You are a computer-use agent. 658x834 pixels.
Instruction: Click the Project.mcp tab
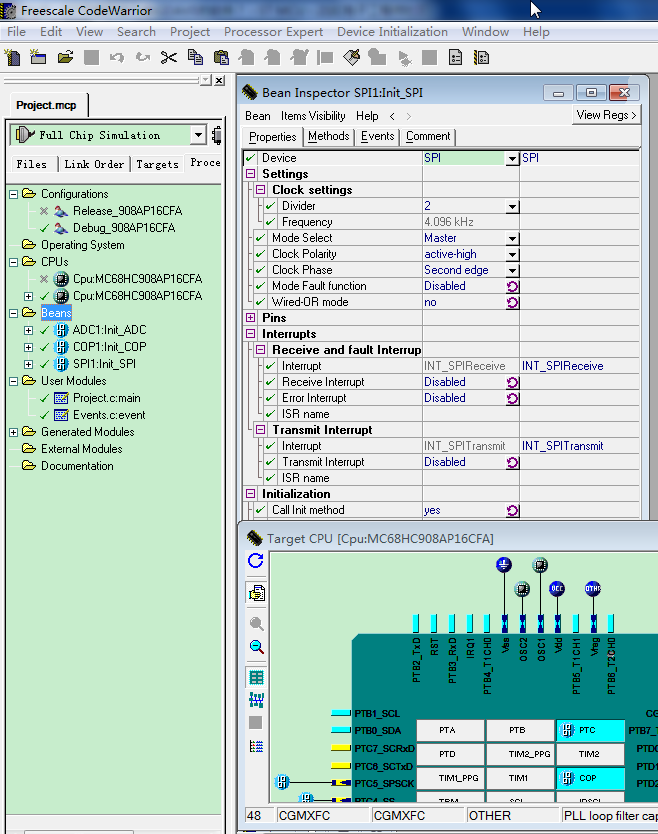46,105
